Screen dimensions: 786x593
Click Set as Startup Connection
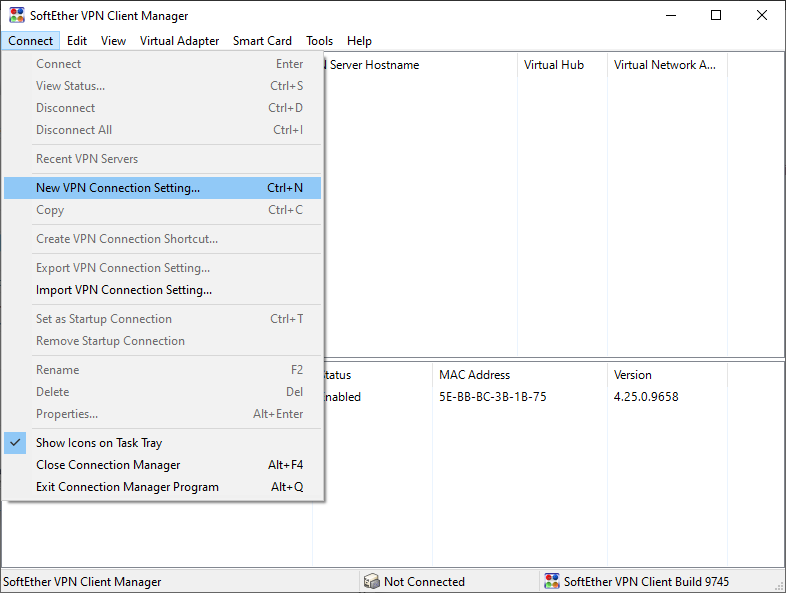pyautogui.click(x=162, y=319)
